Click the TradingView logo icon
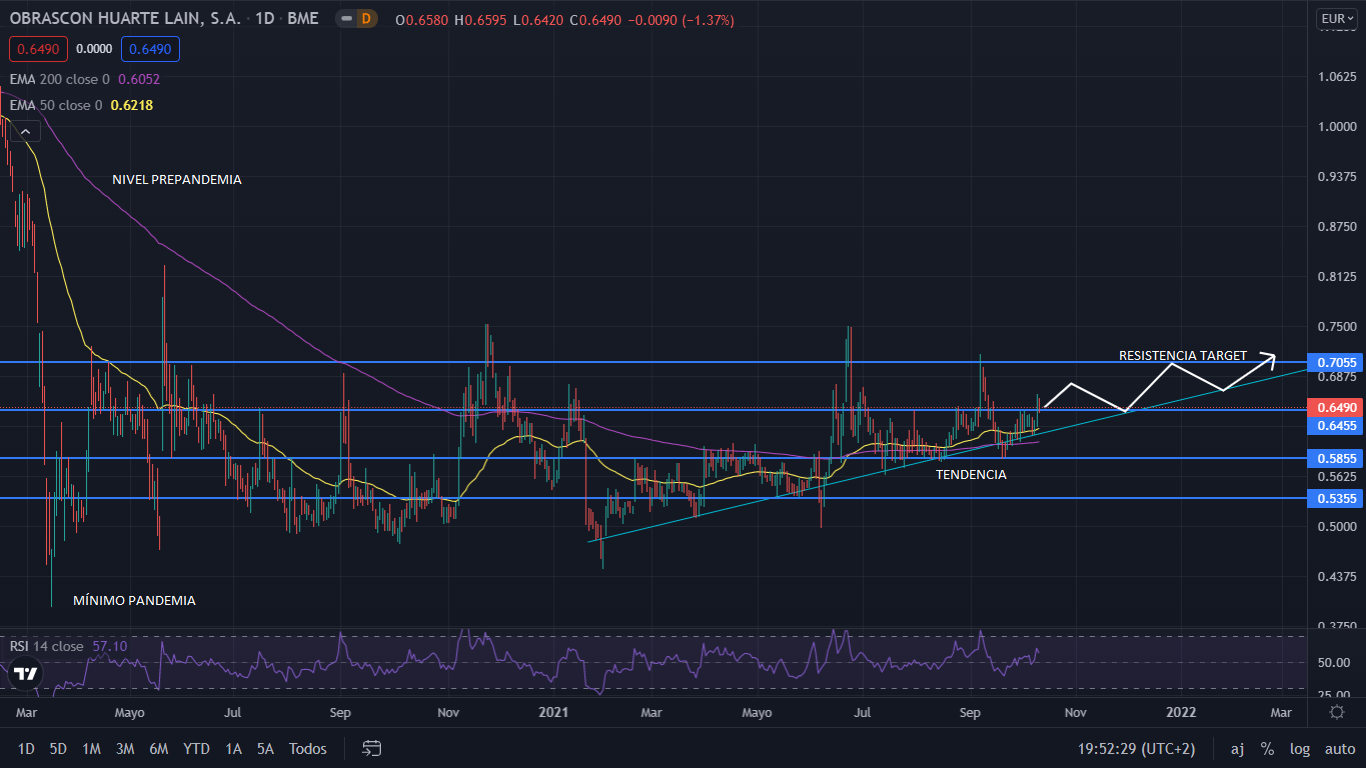Screen dimensions: 1366x768 (x=22, y=675)
